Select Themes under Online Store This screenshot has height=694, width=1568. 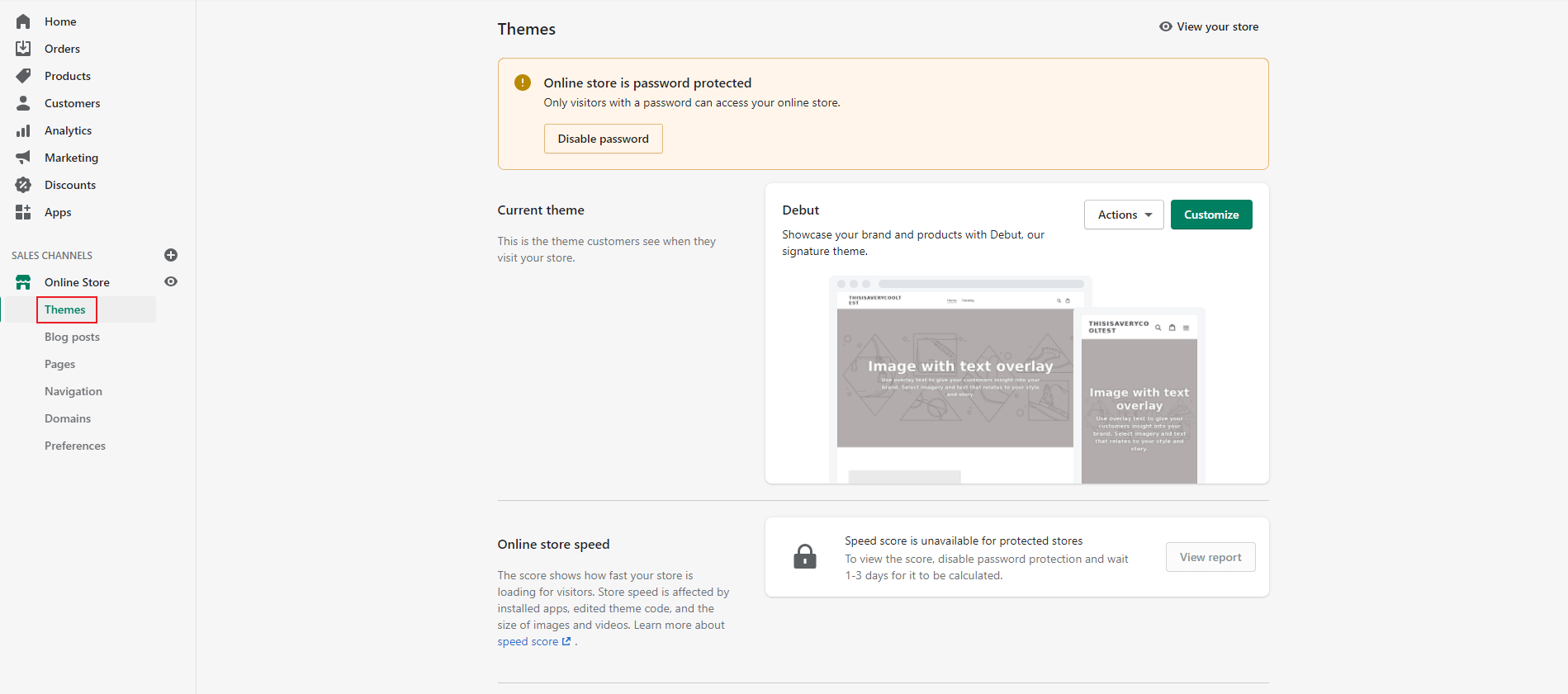65,309
